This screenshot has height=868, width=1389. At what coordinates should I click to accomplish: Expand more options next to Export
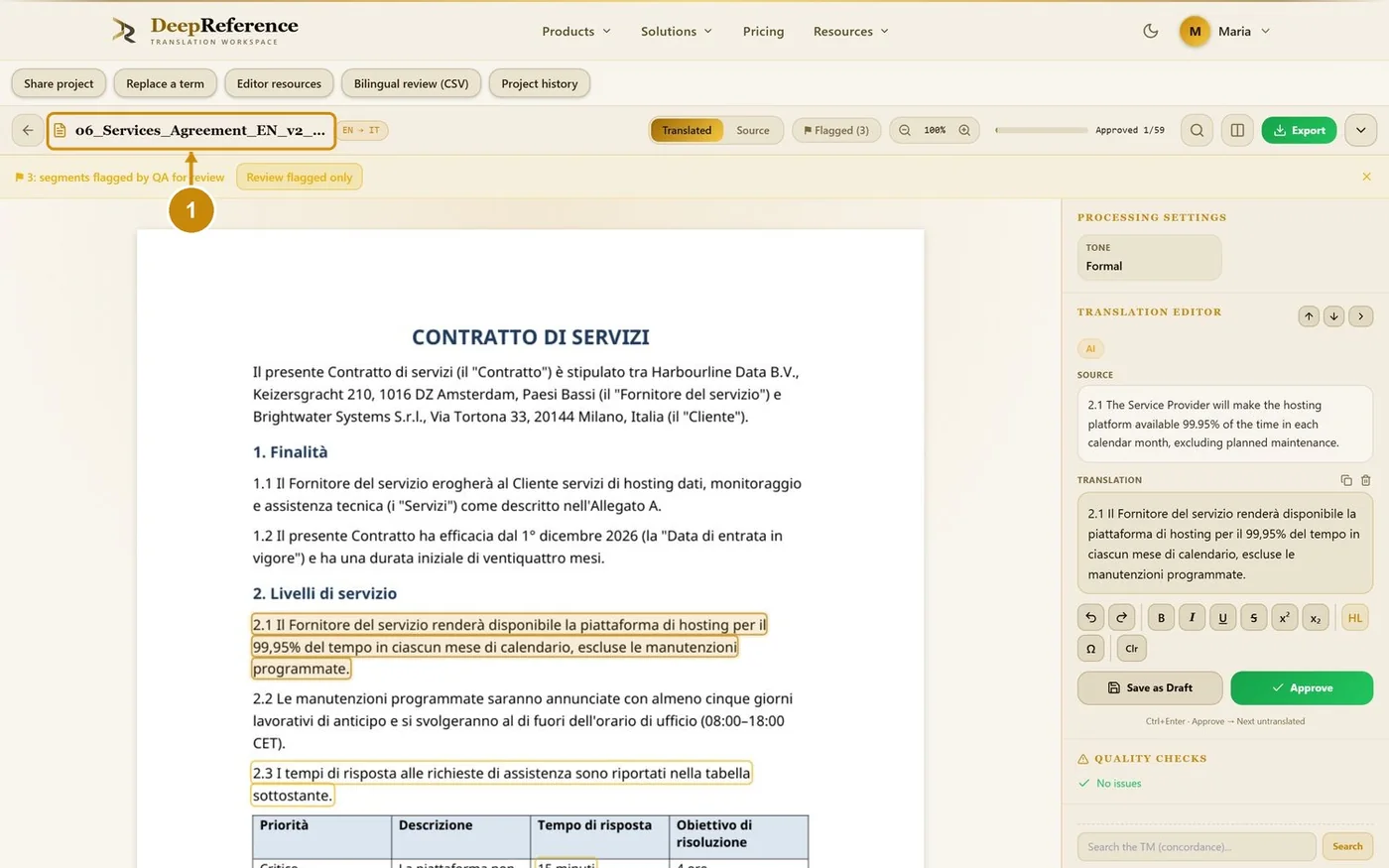pos(1361,130)
